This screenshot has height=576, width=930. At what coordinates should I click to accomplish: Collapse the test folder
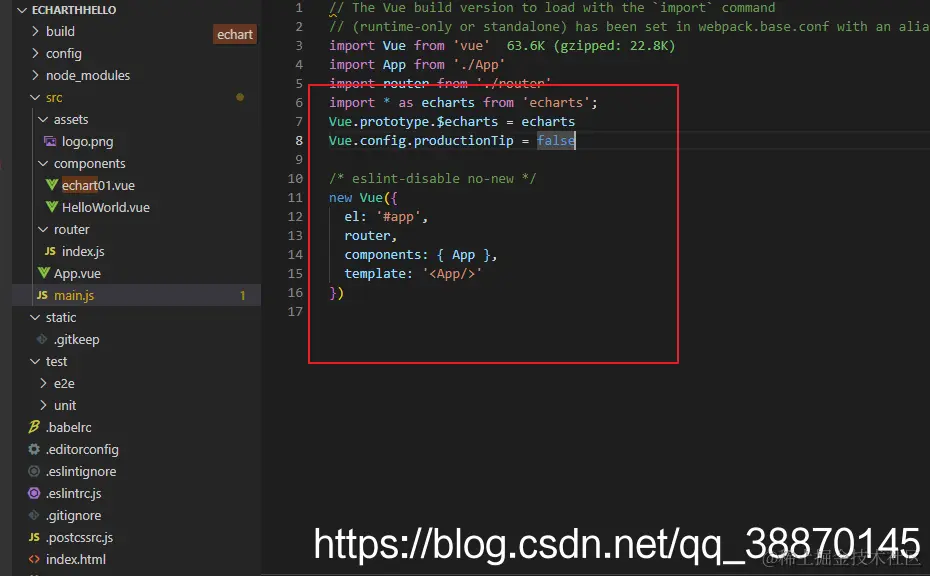point(35,361)
